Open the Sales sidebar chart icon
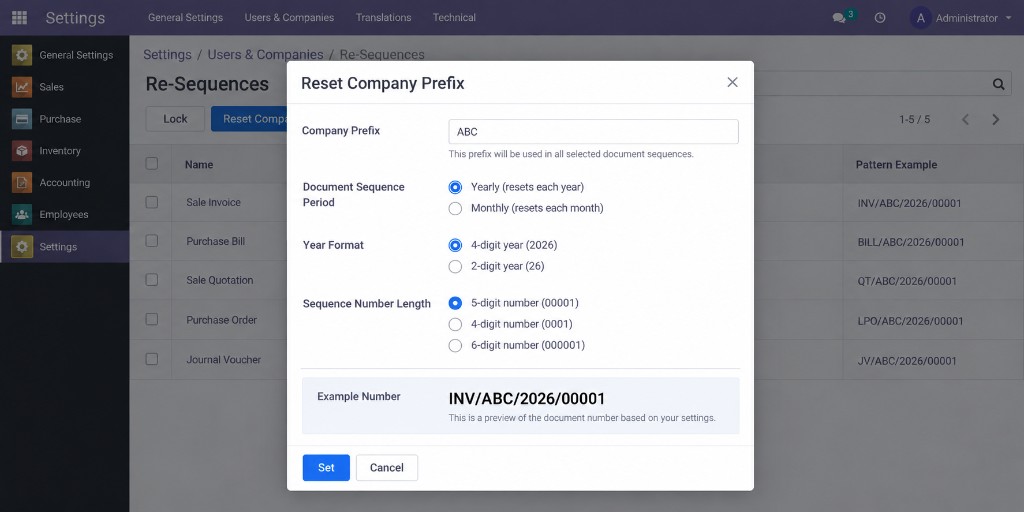 22,87
